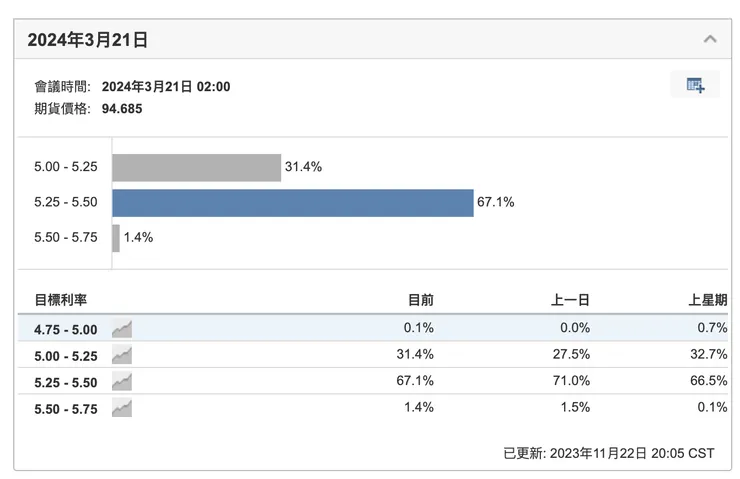
Task: Click the 目標利率 column header
Action: click(x=61, y=300)
